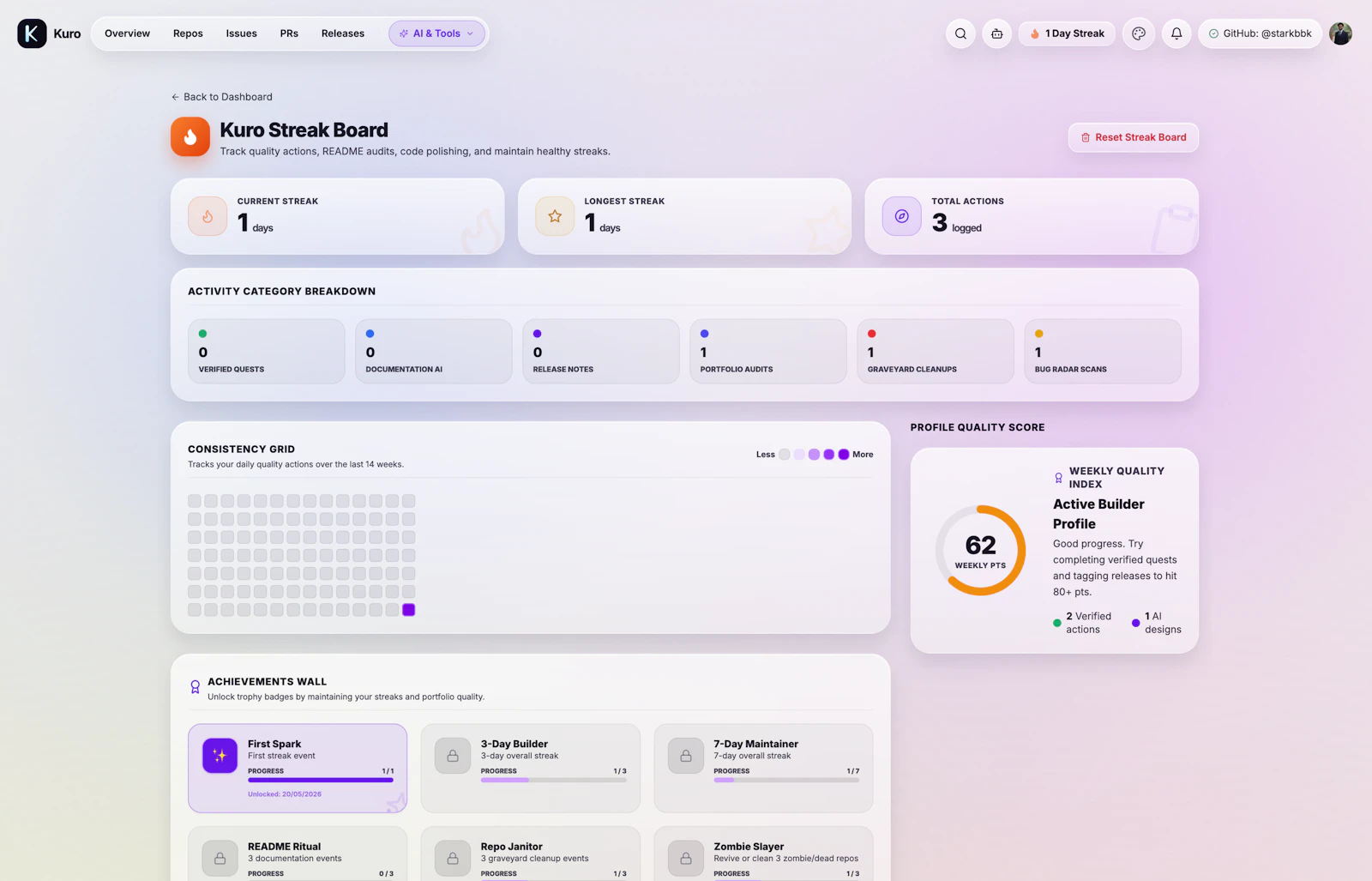Open the robot assistant icon
The height and width of the screenshot is (881, 1372).
pos(996,33)
